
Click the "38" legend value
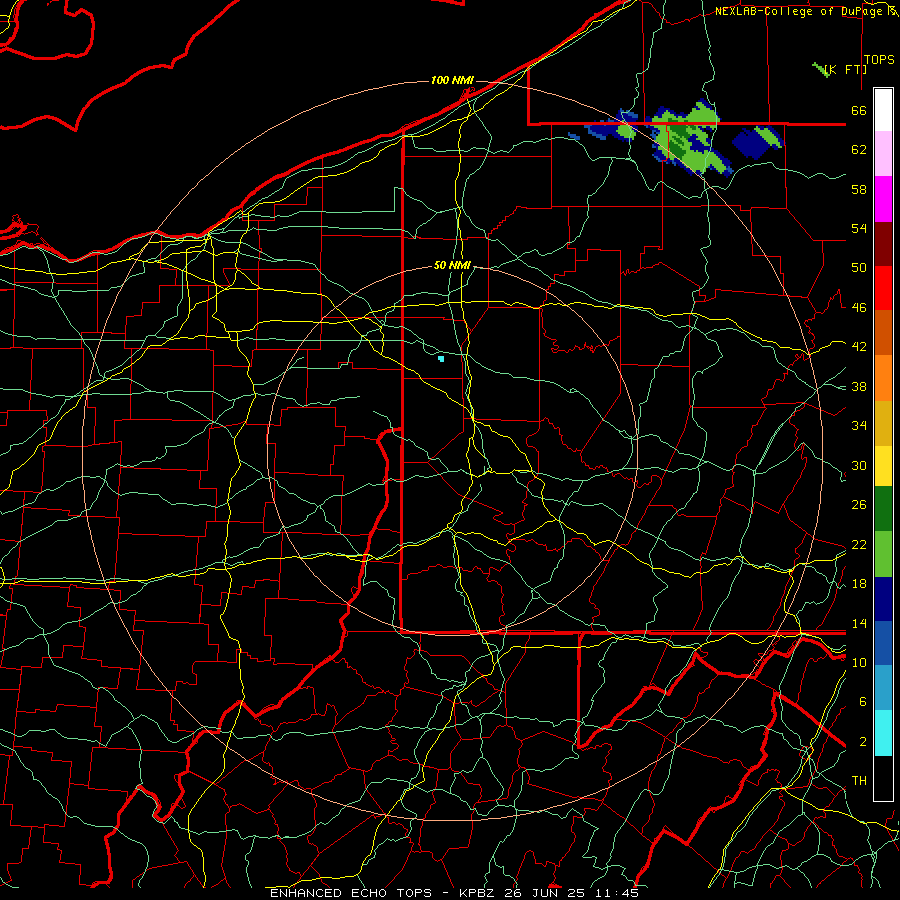point(859,386)
